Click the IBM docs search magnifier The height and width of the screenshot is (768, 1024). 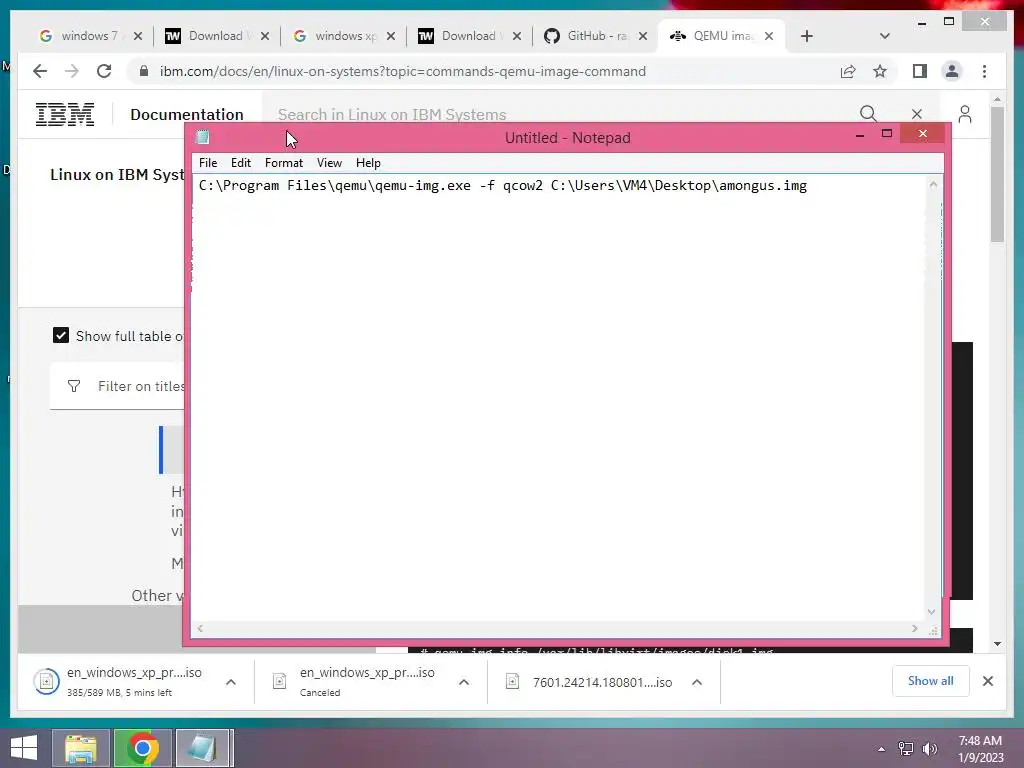pos(868,114)
